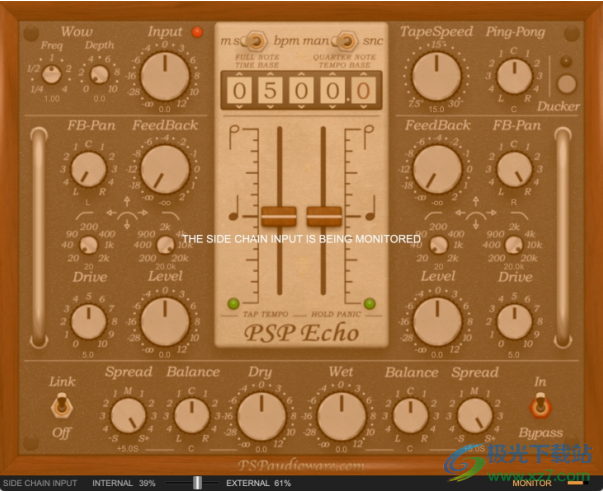Image resolution: width=603 pixels, height=492 pixels.
Task: Flip the man / snc tempo switch
Action: (x=346, y=41)
